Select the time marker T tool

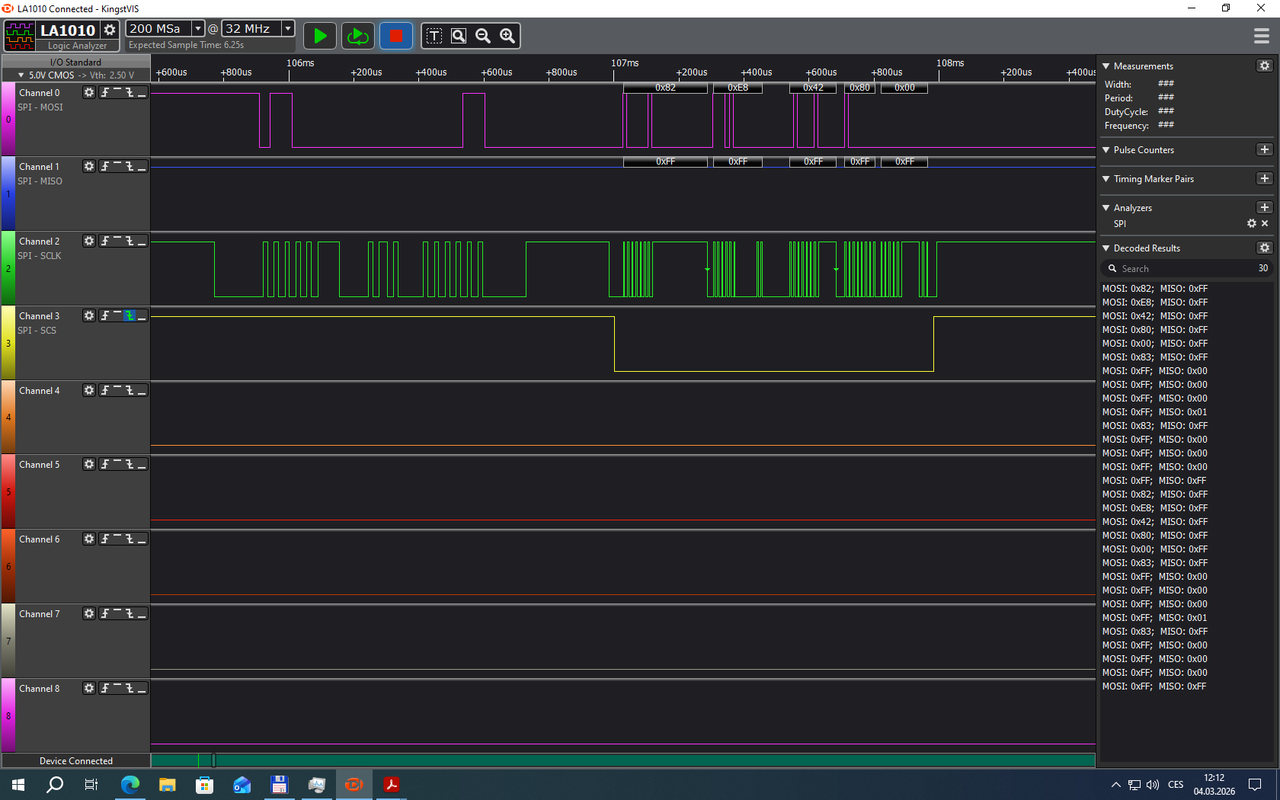434,36
